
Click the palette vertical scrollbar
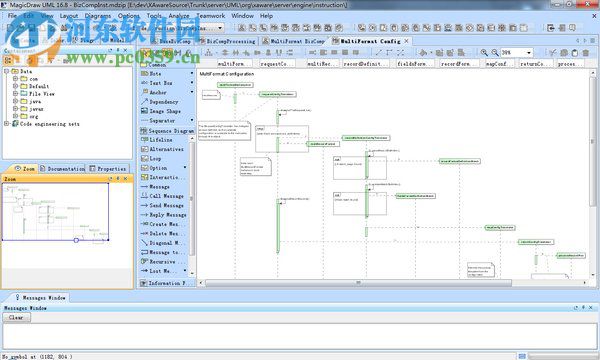pos(192,199)
